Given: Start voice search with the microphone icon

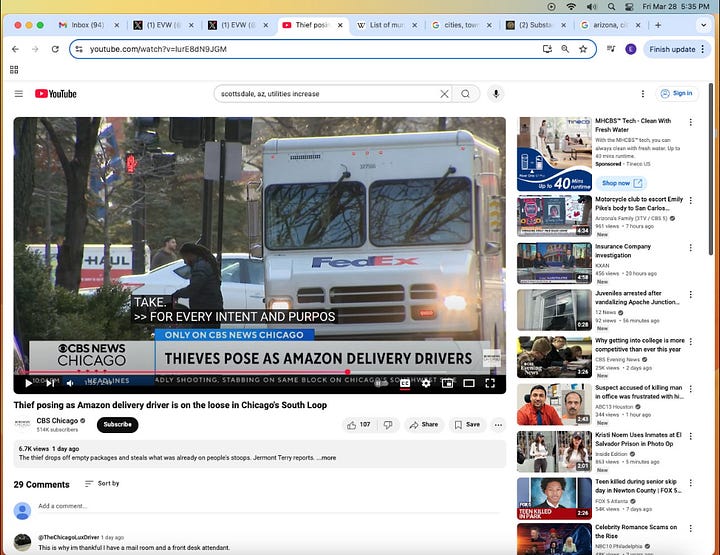Looking at the screenshot, I should tap(495, 94).
